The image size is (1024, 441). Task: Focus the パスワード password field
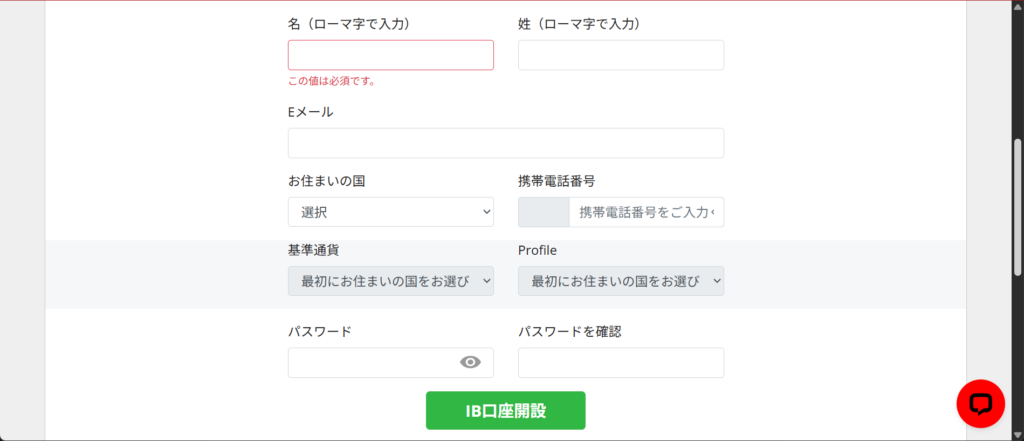pos(370,362)
